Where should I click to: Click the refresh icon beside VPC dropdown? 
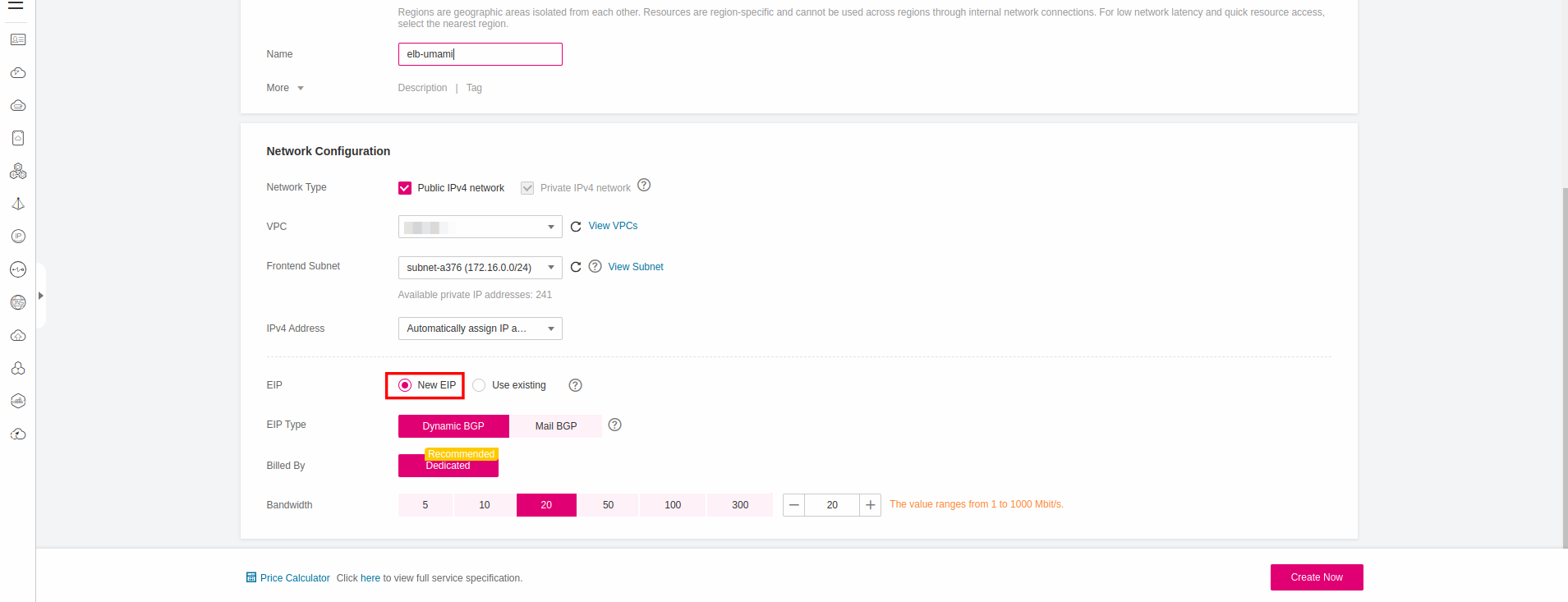tap(576, 227)
